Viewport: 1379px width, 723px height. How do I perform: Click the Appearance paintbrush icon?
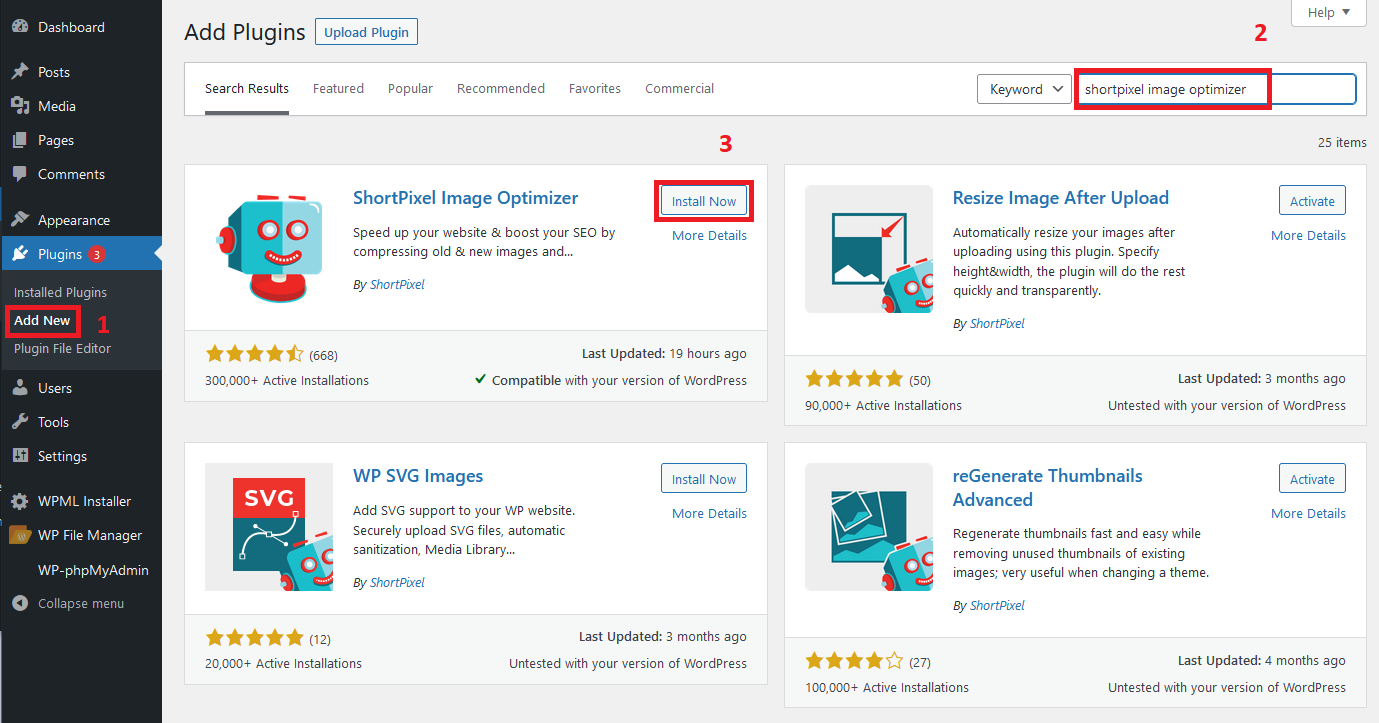click(19, 220)
